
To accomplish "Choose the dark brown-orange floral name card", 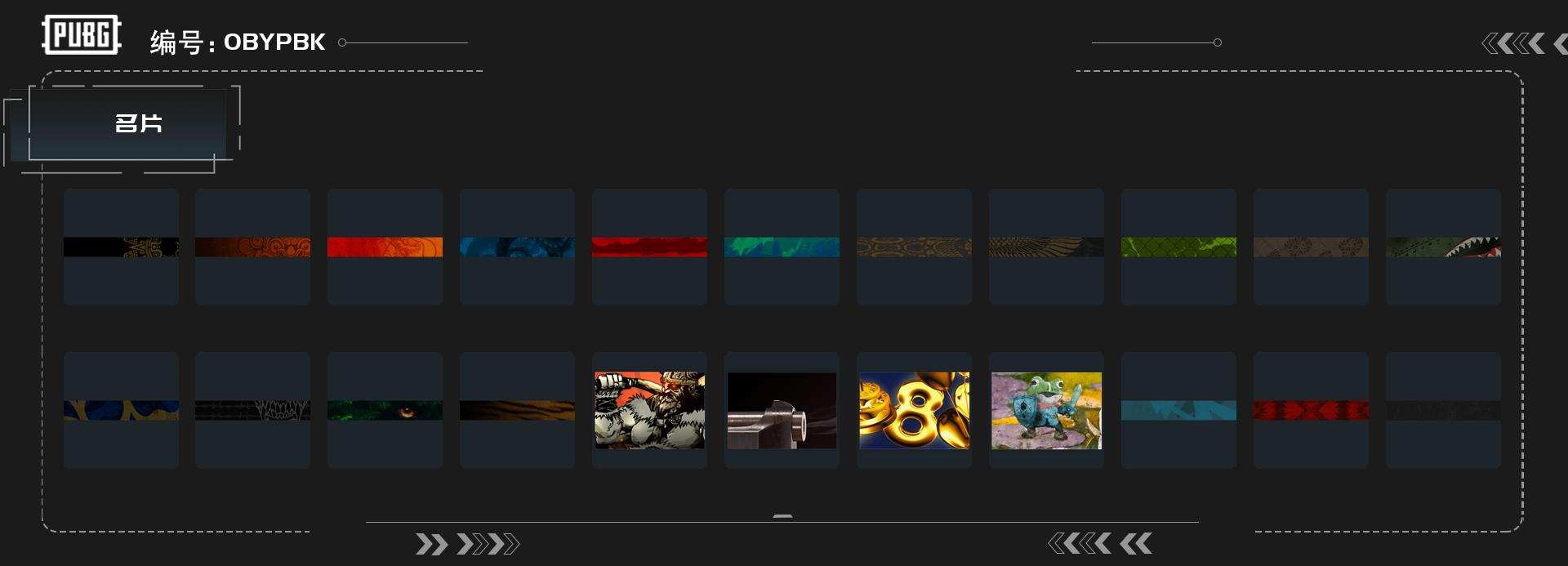I will coord(253,247).
